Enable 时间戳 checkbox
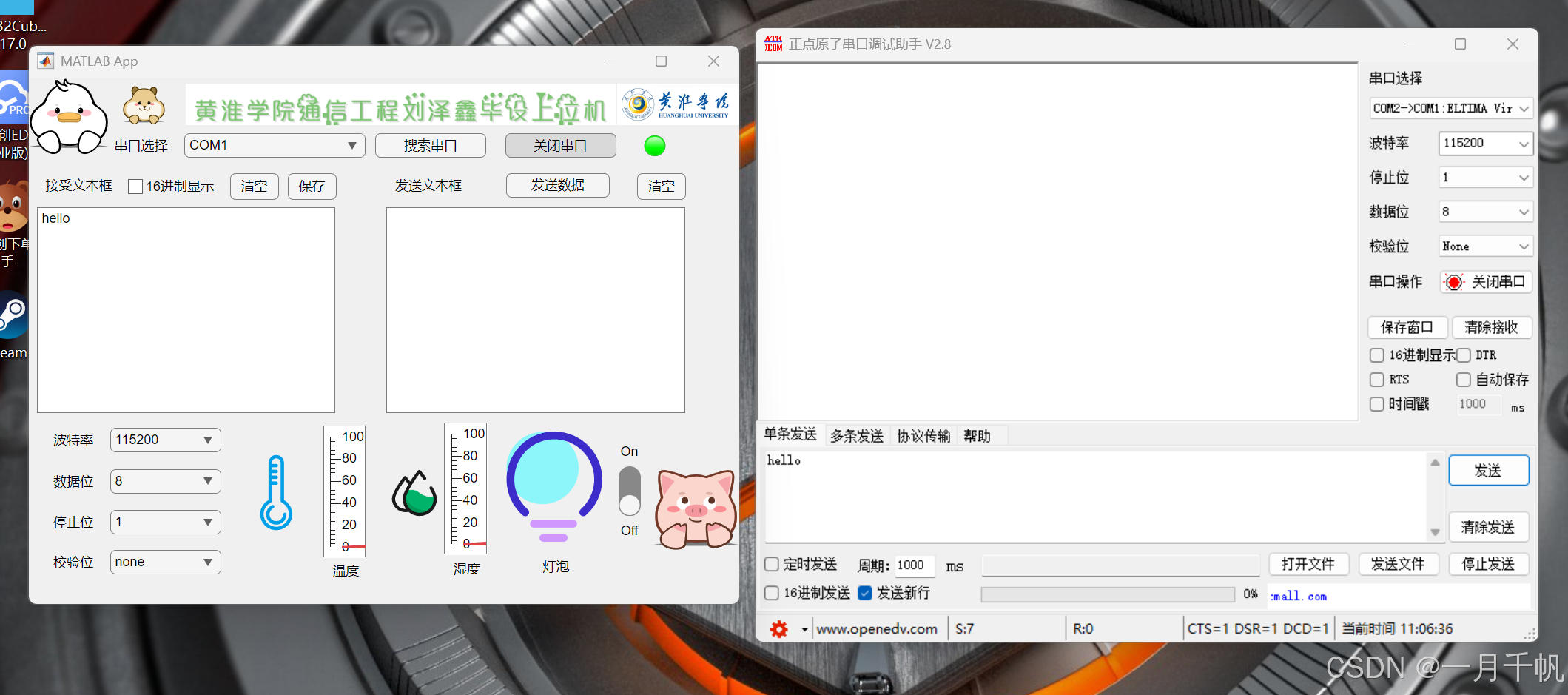Image resolution: width=1568 pixels, height=695 pixels. (x=1377, y=404)
